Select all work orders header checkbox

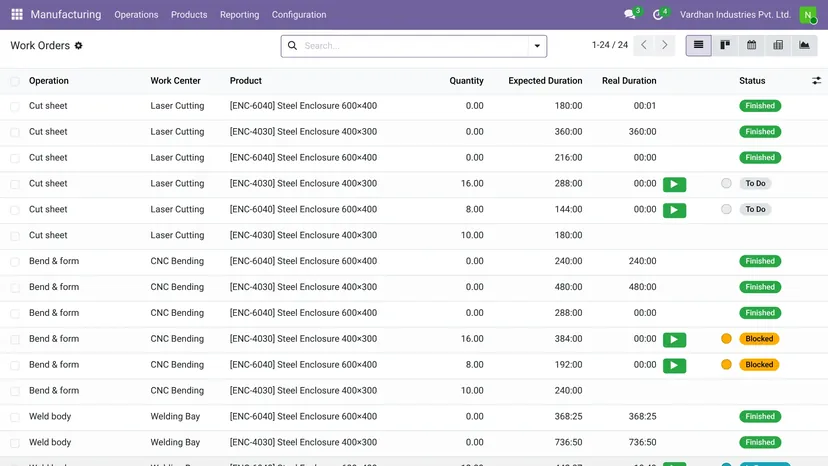(x=15, y=81)
